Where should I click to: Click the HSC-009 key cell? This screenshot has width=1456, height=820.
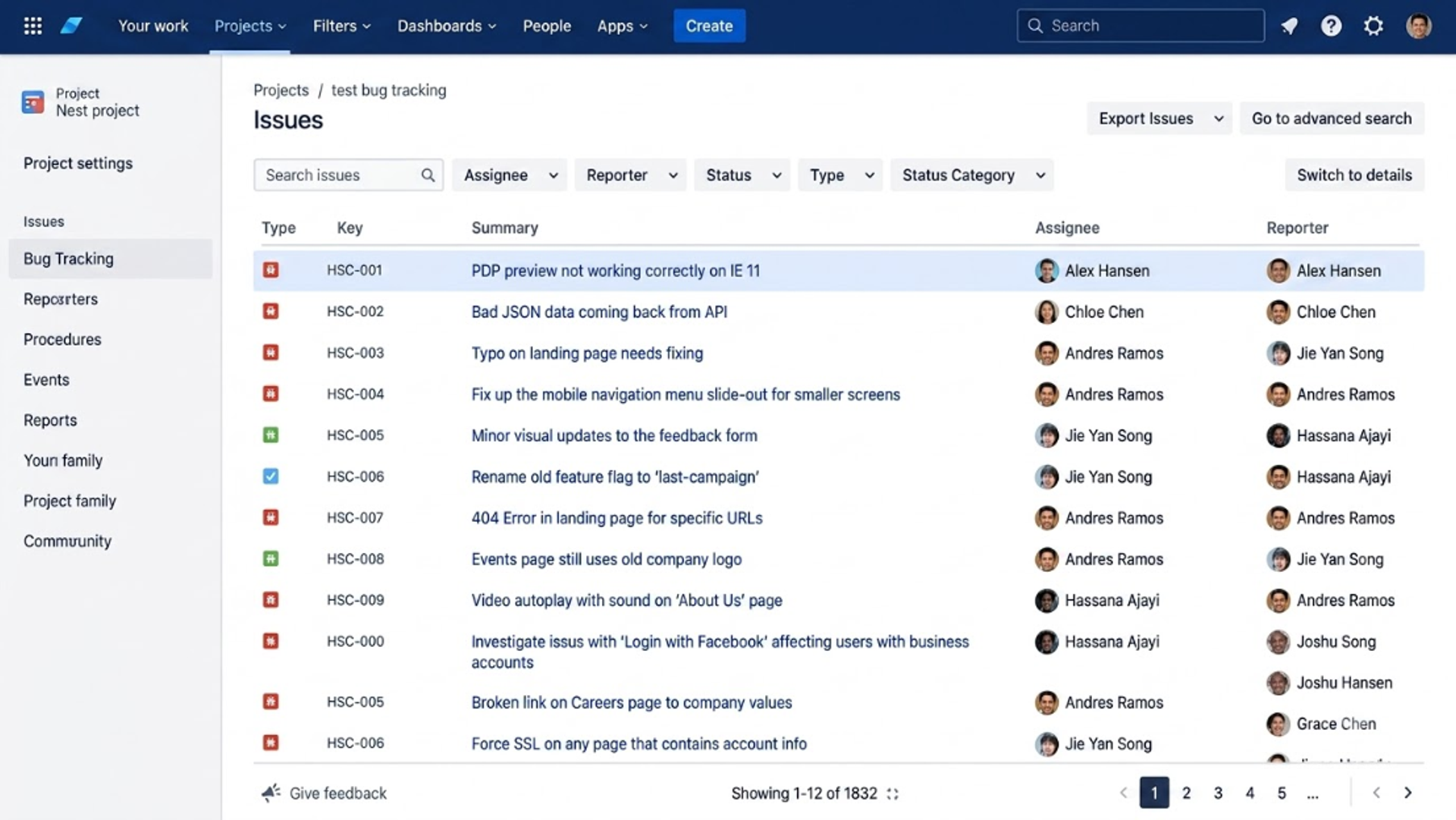pyautogui.click(x=356, y=600)
